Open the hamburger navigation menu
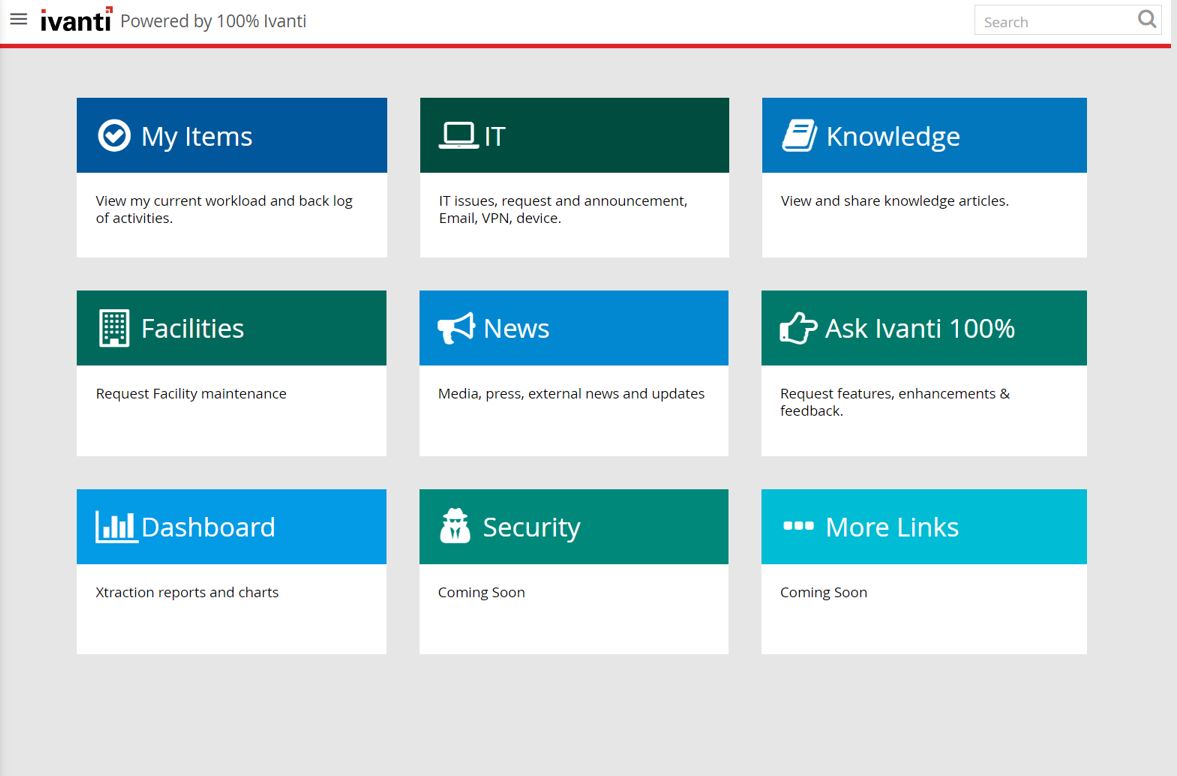Screen dimensions: 1177x776 tap(18, 18)
